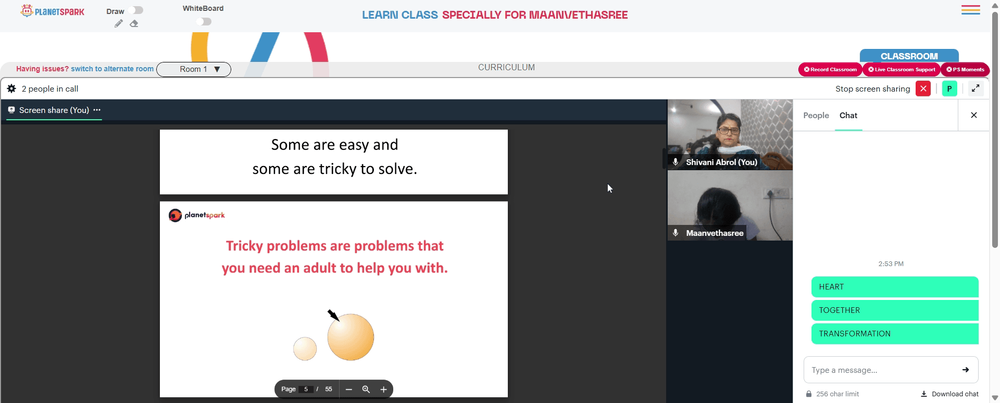The height and width of the screenshot is (403, 1000).
Task: Click the PDF magnifier zoom icon
Action: pyautogui.click(x=366, y=389)
